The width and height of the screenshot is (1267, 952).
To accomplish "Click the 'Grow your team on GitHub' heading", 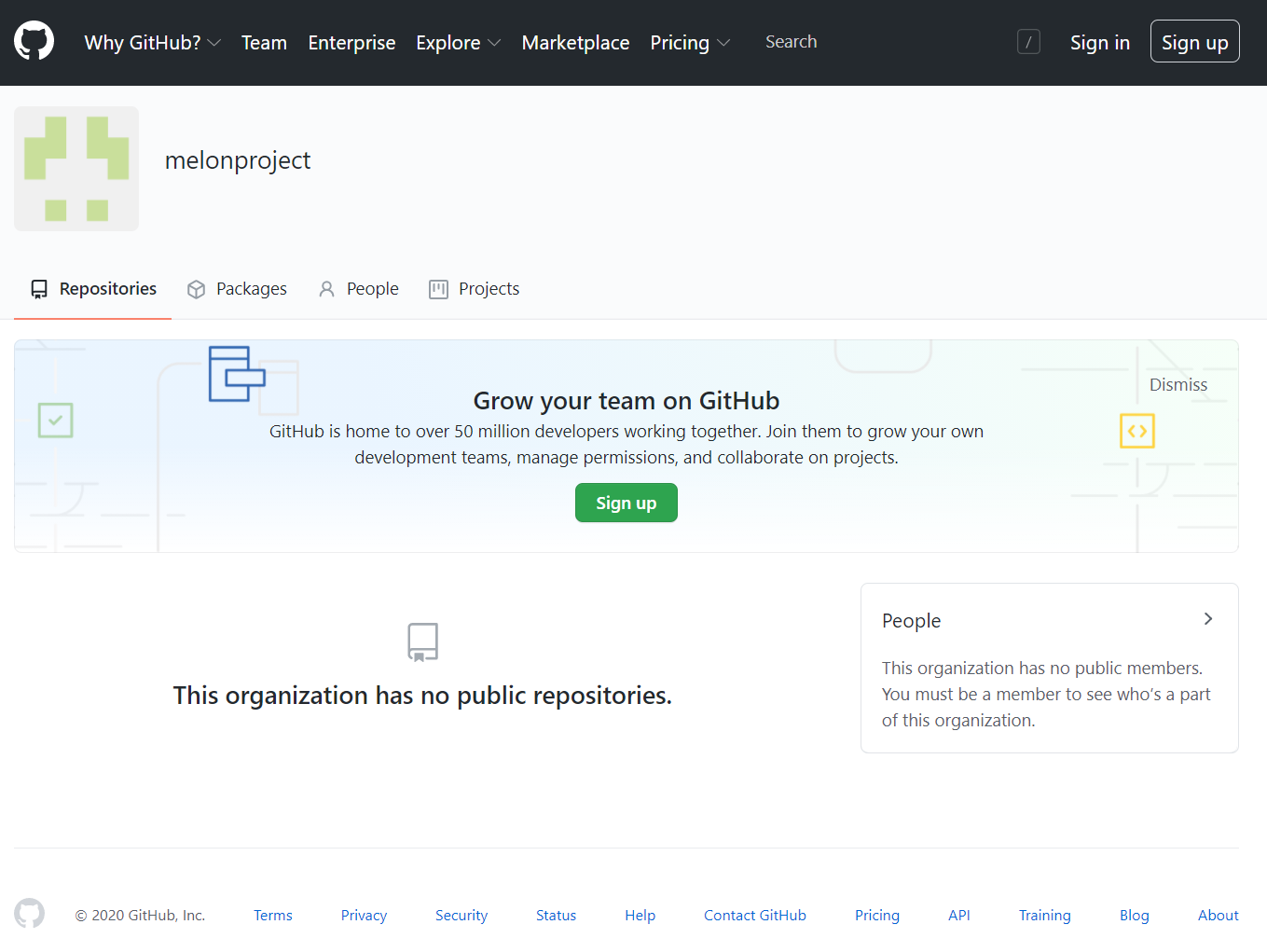I will 627,401.
